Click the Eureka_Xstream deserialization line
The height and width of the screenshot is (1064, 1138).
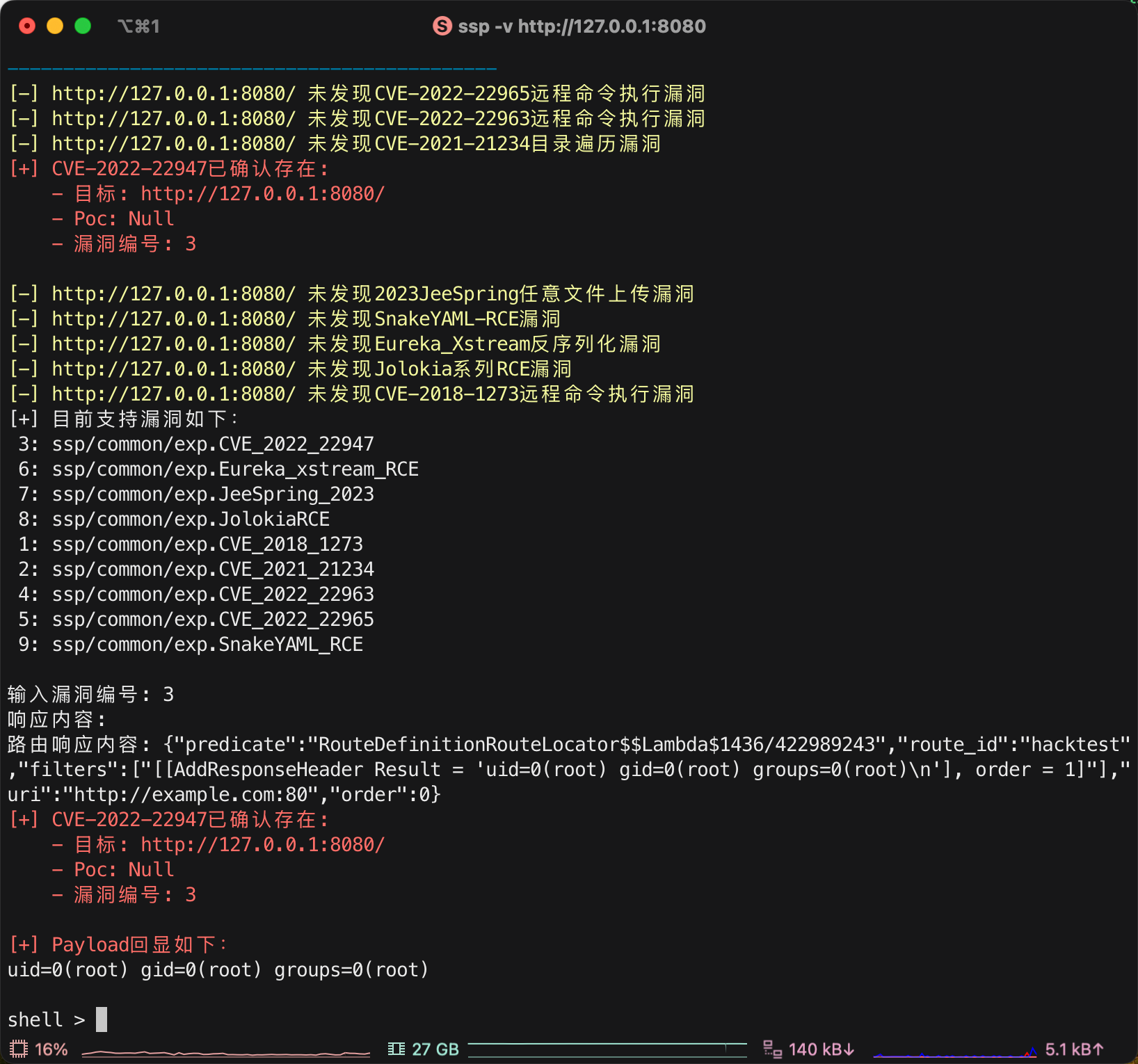click(x=335, y=344)
